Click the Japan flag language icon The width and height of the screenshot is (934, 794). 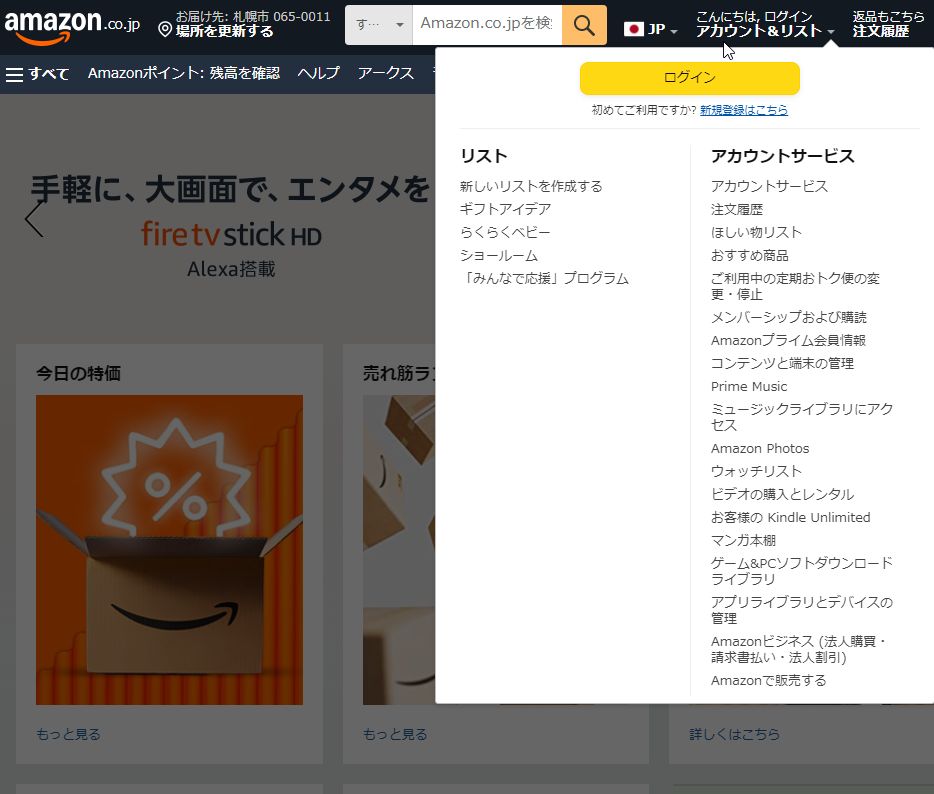pos(633,29)
